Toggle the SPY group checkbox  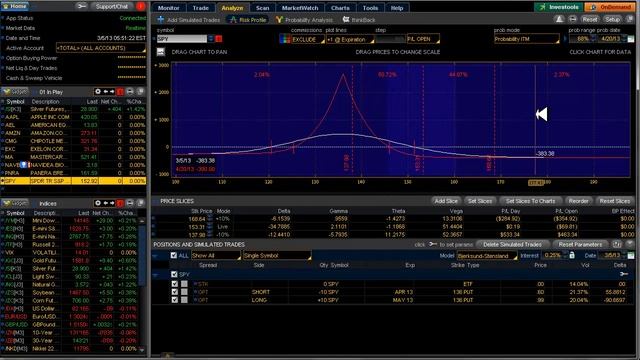coord(174,274)
